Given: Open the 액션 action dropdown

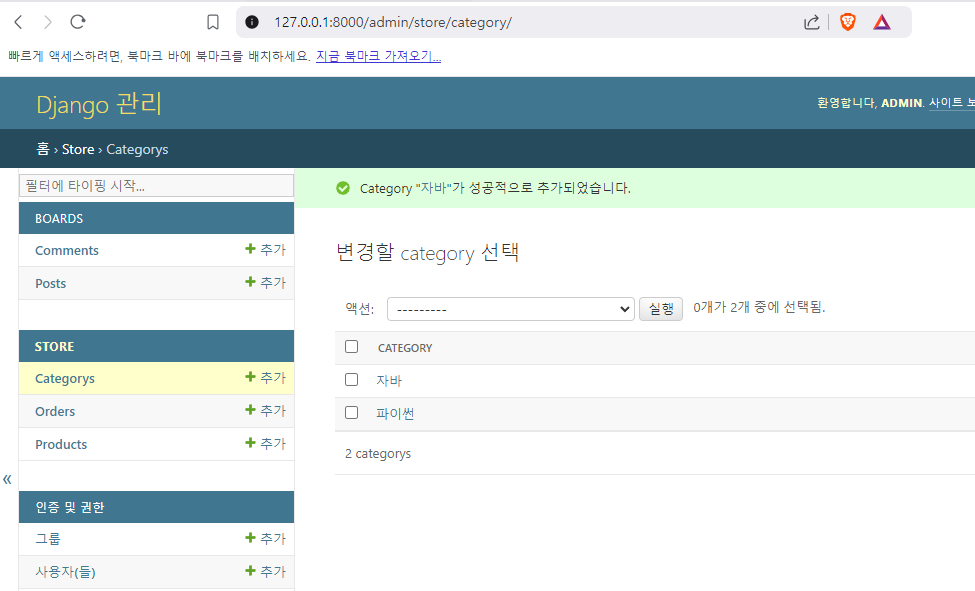Looking at the screenshot, I should 511,309.
